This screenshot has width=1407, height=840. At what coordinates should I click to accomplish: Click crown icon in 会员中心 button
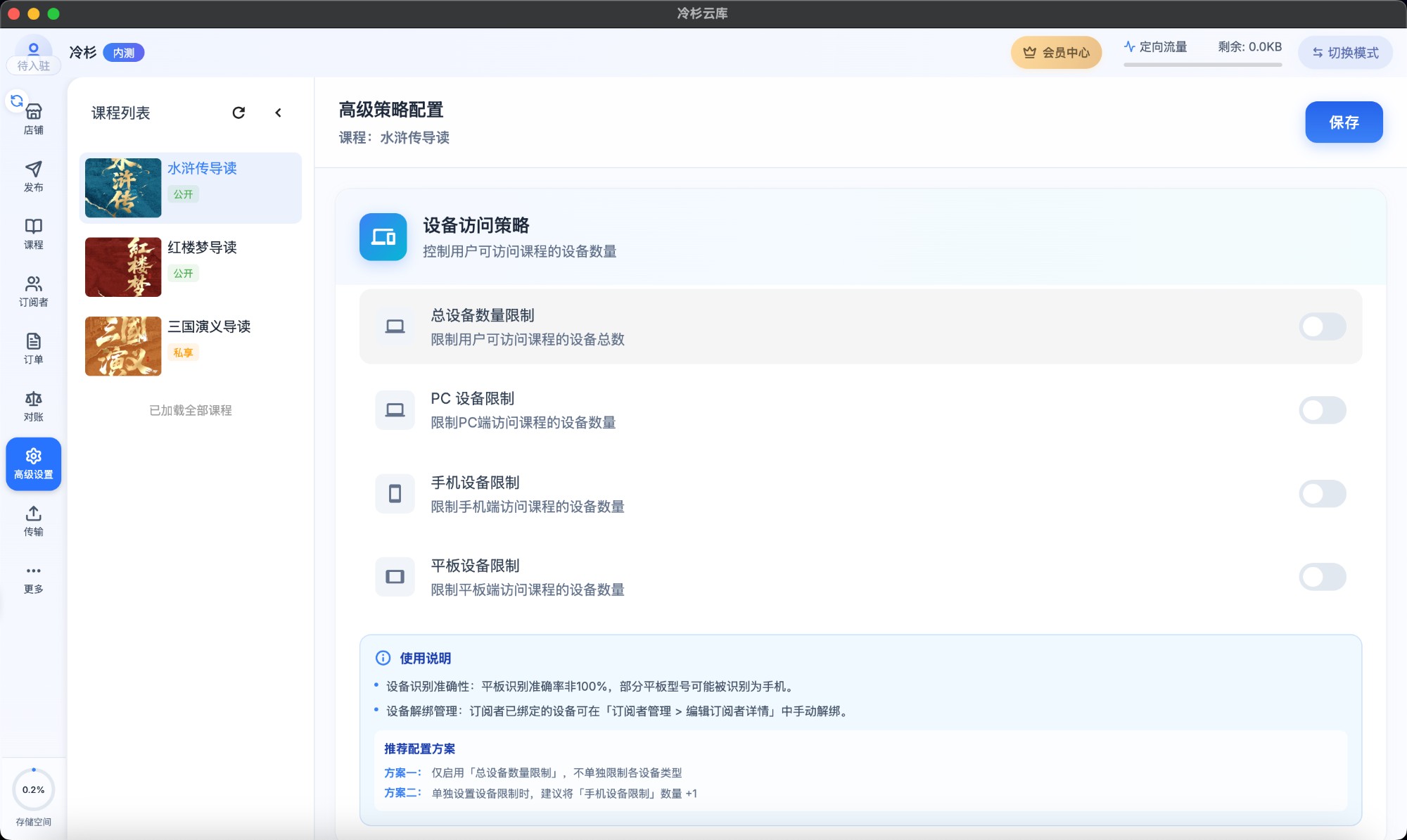click(1029, 53)
